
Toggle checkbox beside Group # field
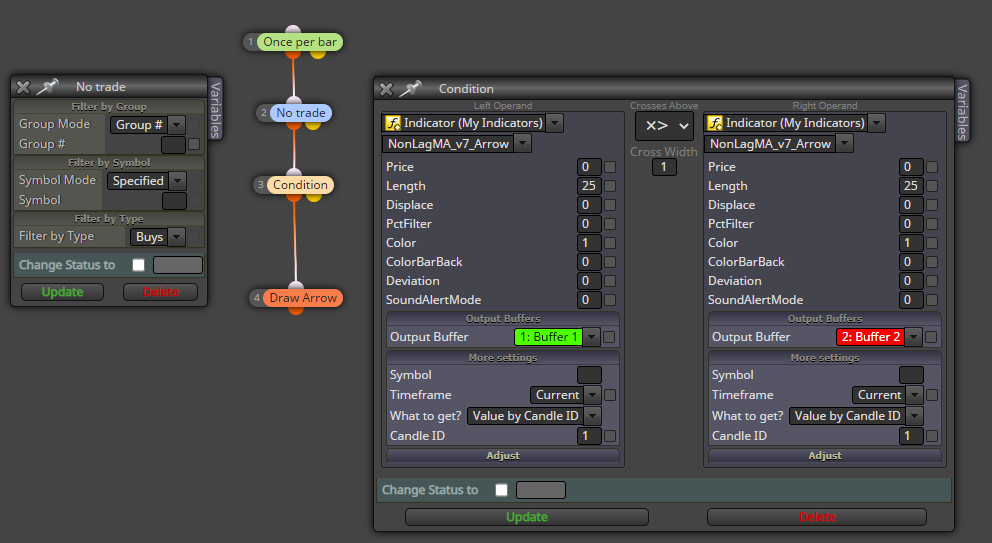point(194,144)
